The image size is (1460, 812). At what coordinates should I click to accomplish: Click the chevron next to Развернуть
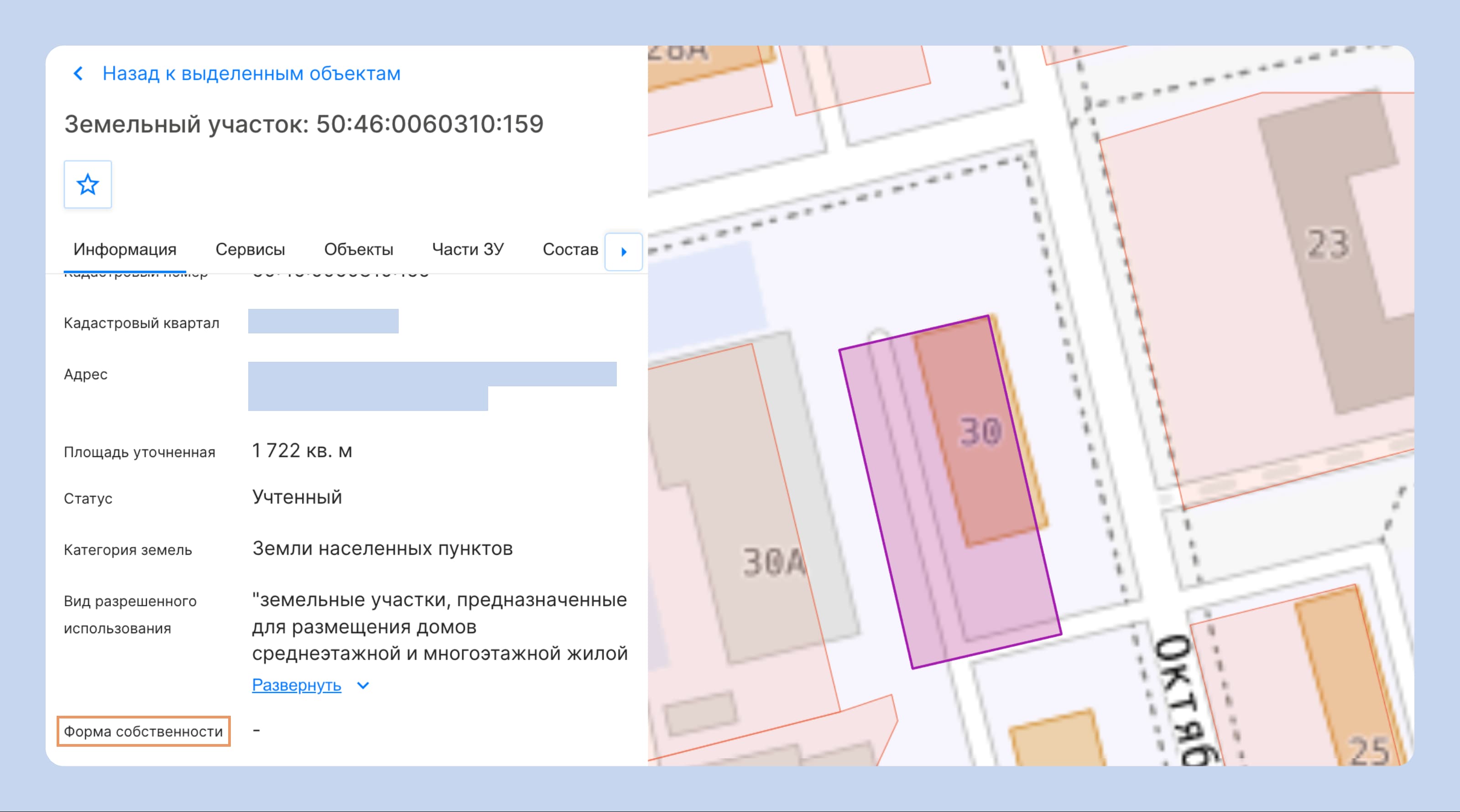pyautogui.click(x=363, y=686)
